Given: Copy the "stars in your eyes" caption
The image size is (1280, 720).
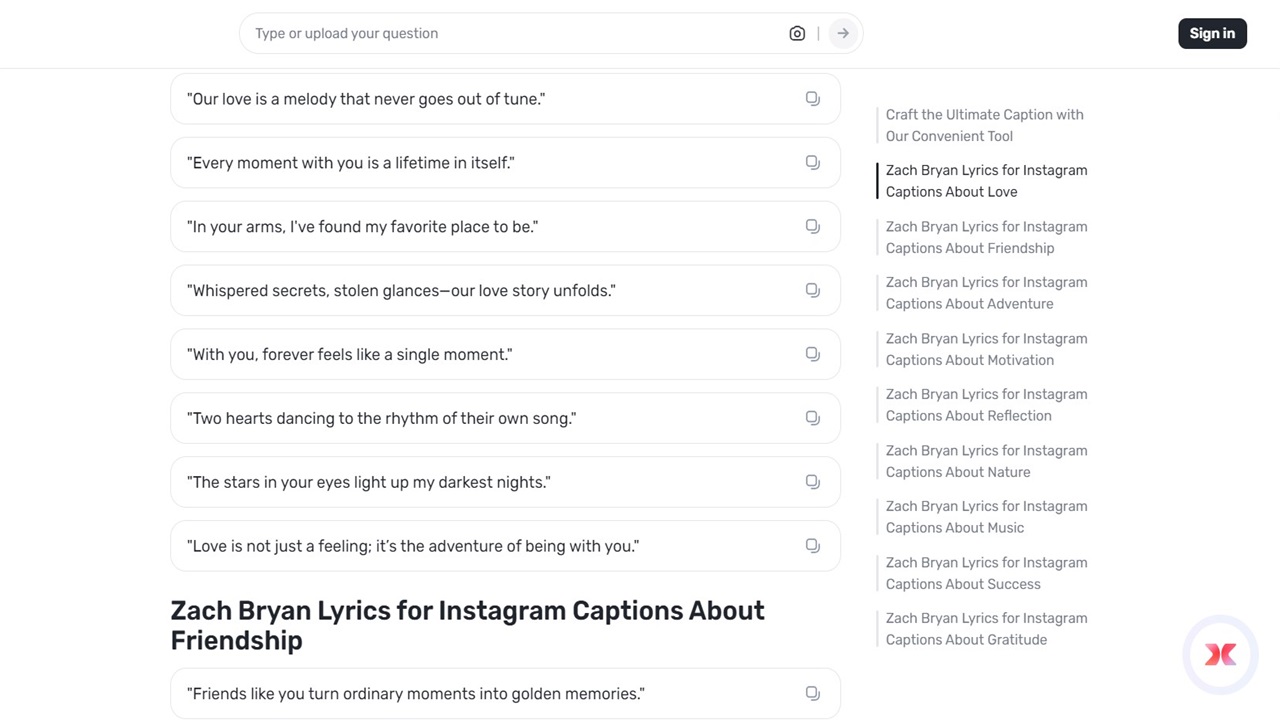Looking at the screenshot, I should 813,483.
